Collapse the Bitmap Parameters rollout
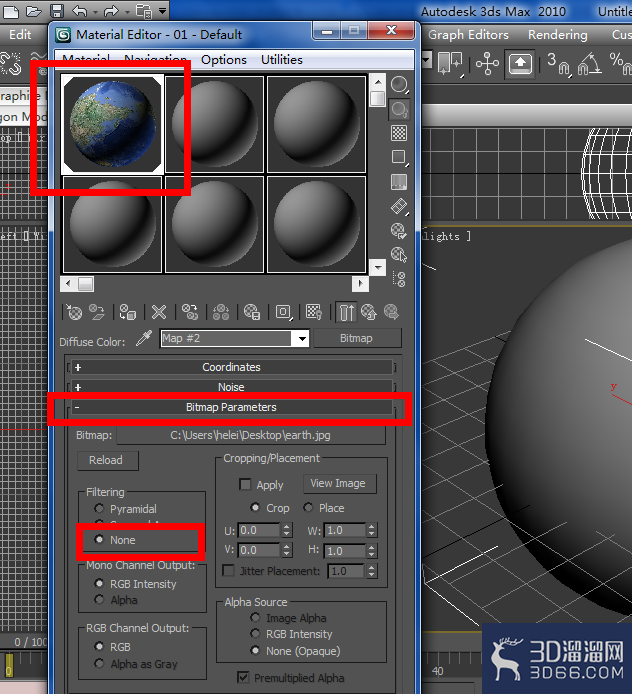The height and width of the screenshot is (694, 632). pyautogui.click(x=231, y=407)
